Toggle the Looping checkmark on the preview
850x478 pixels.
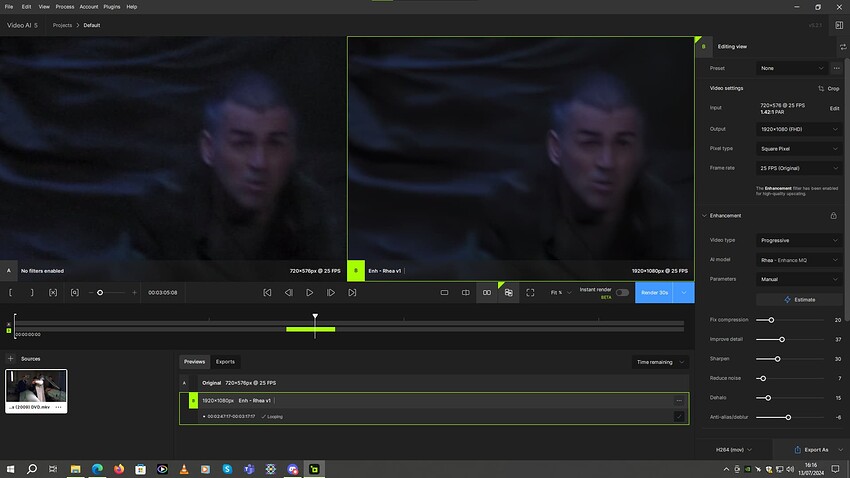(263, 416)
